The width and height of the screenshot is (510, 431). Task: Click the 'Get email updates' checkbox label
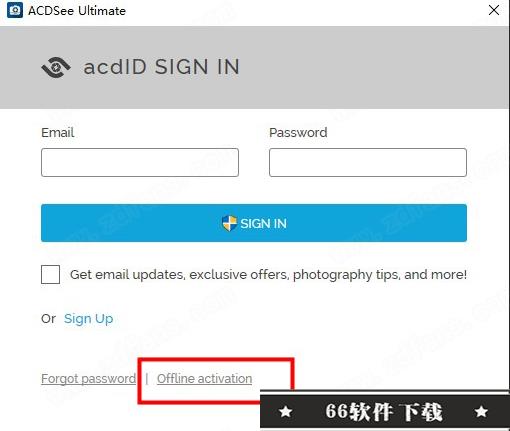click(x=268, y=275)
